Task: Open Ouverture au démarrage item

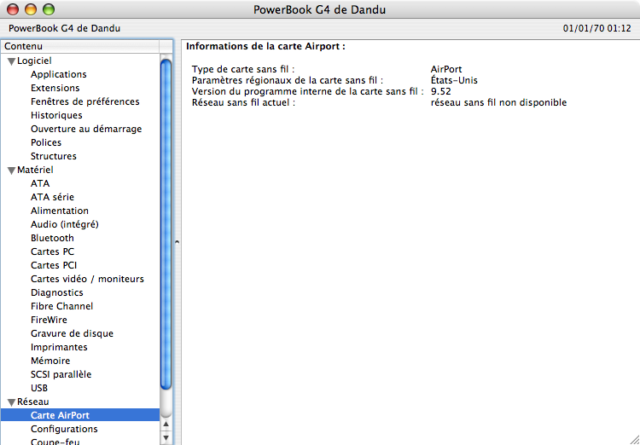Action: [86, 129]
